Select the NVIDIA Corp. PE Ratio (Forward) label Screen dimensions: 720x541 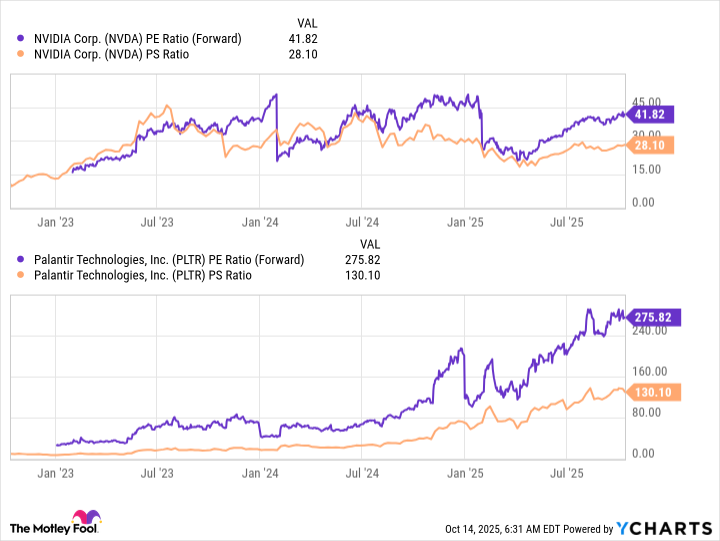pyautogui.click(x=136, y=39)
